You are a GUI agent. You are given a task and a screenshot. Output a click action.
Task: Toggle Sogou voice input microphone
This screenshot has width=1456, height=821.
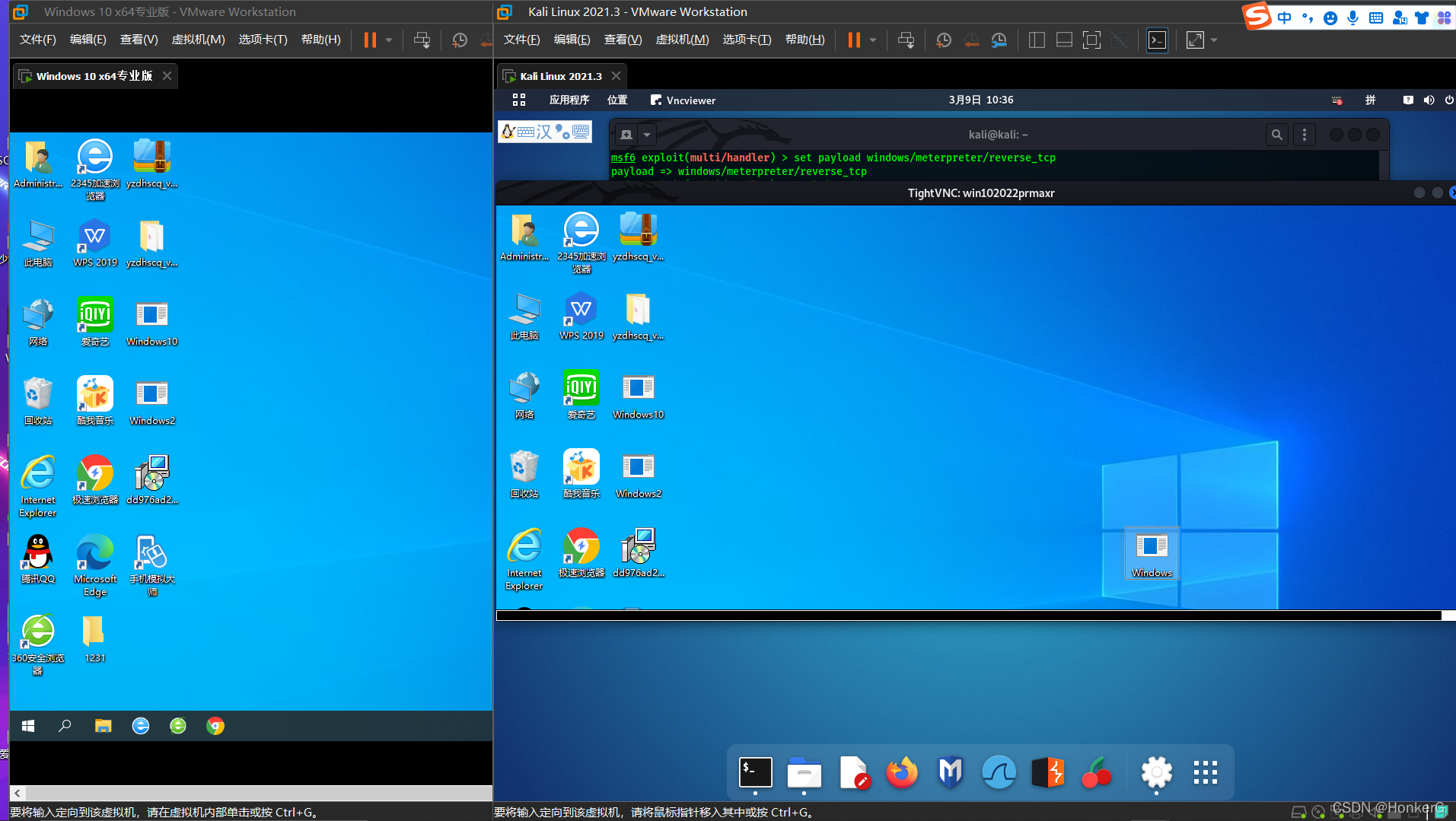(x=1352, y=18)
